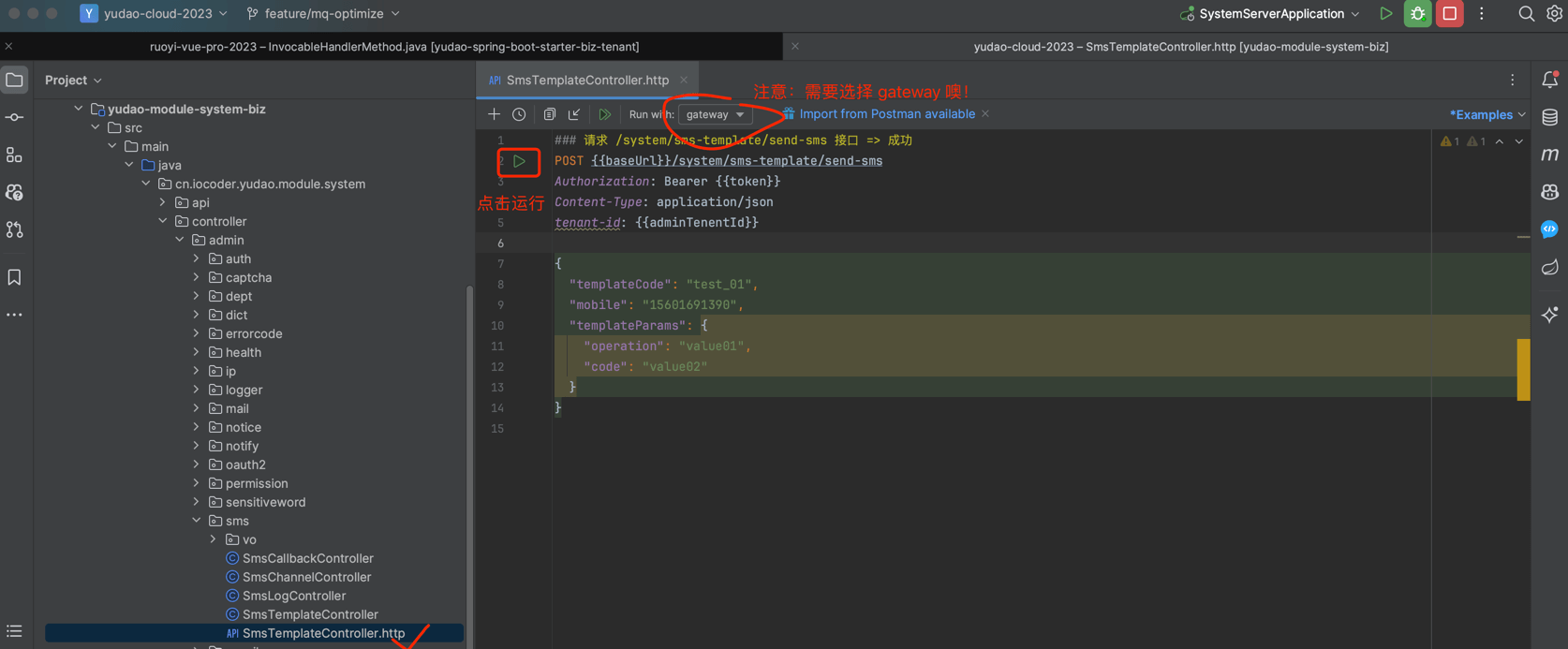The width and height of the screenshot is (1568, 649).
Task: Click the gutter run request icon
Action: [519, 161]
